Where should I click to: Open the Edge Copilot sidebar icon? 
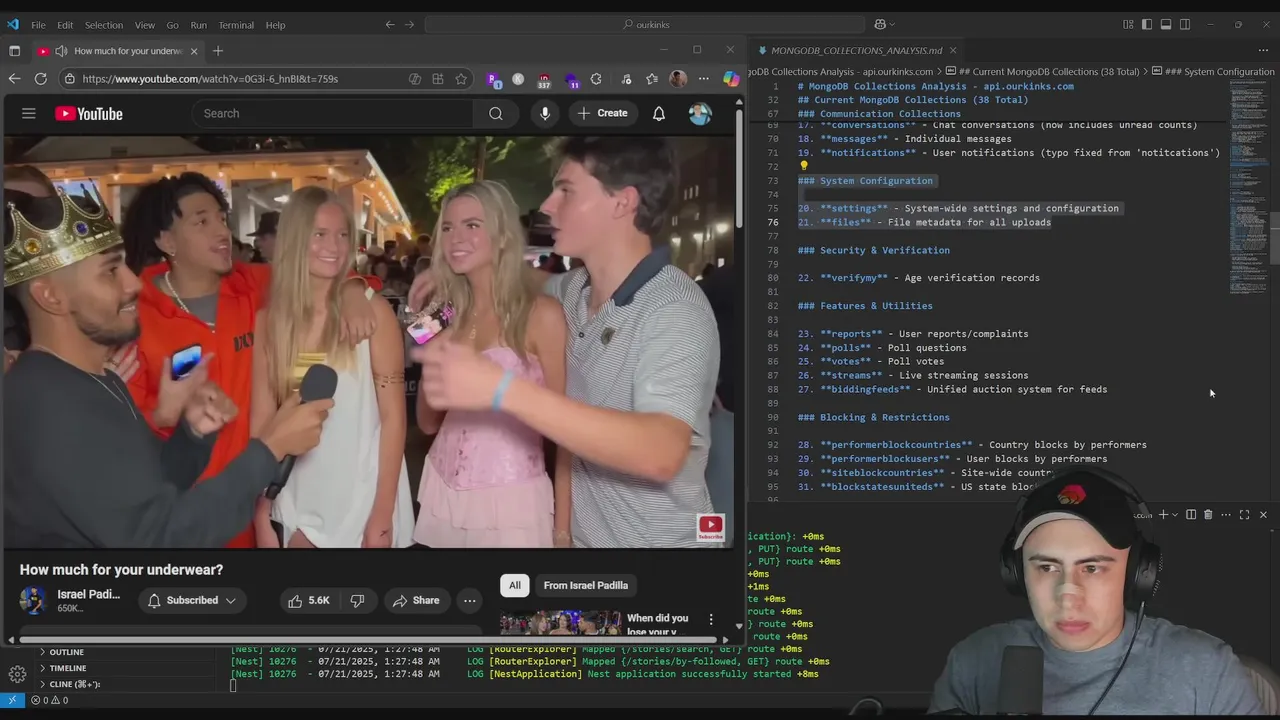[731, 79]
